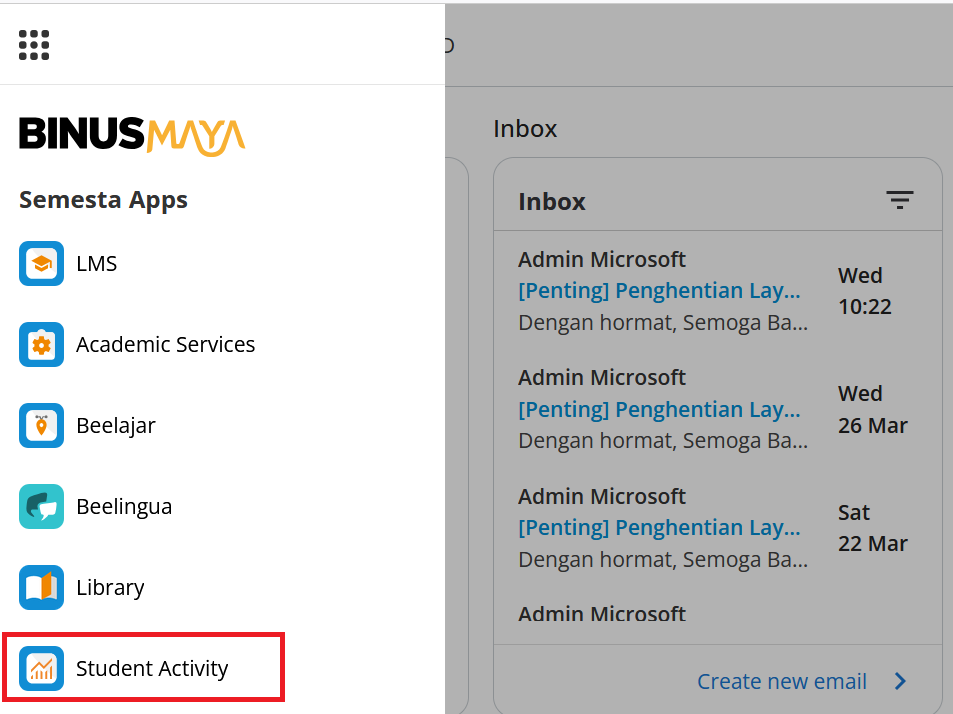Open the Student Activity chart icon
The image size is (953, 714).
[x=41, y=668]
